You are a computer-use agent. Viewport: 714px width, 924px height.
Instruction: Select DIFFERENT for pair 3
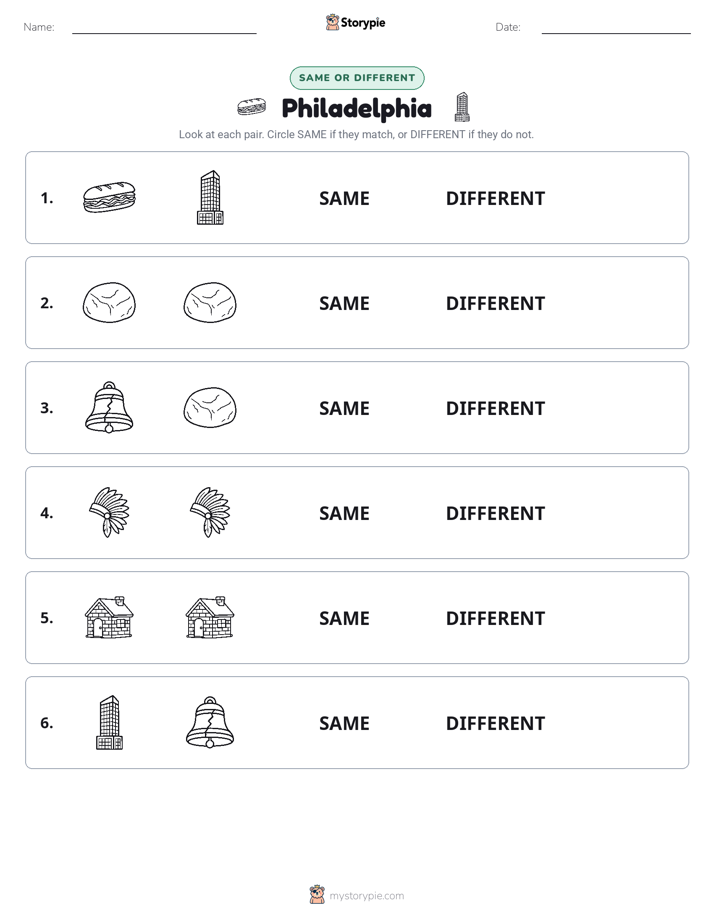(495, 408)
